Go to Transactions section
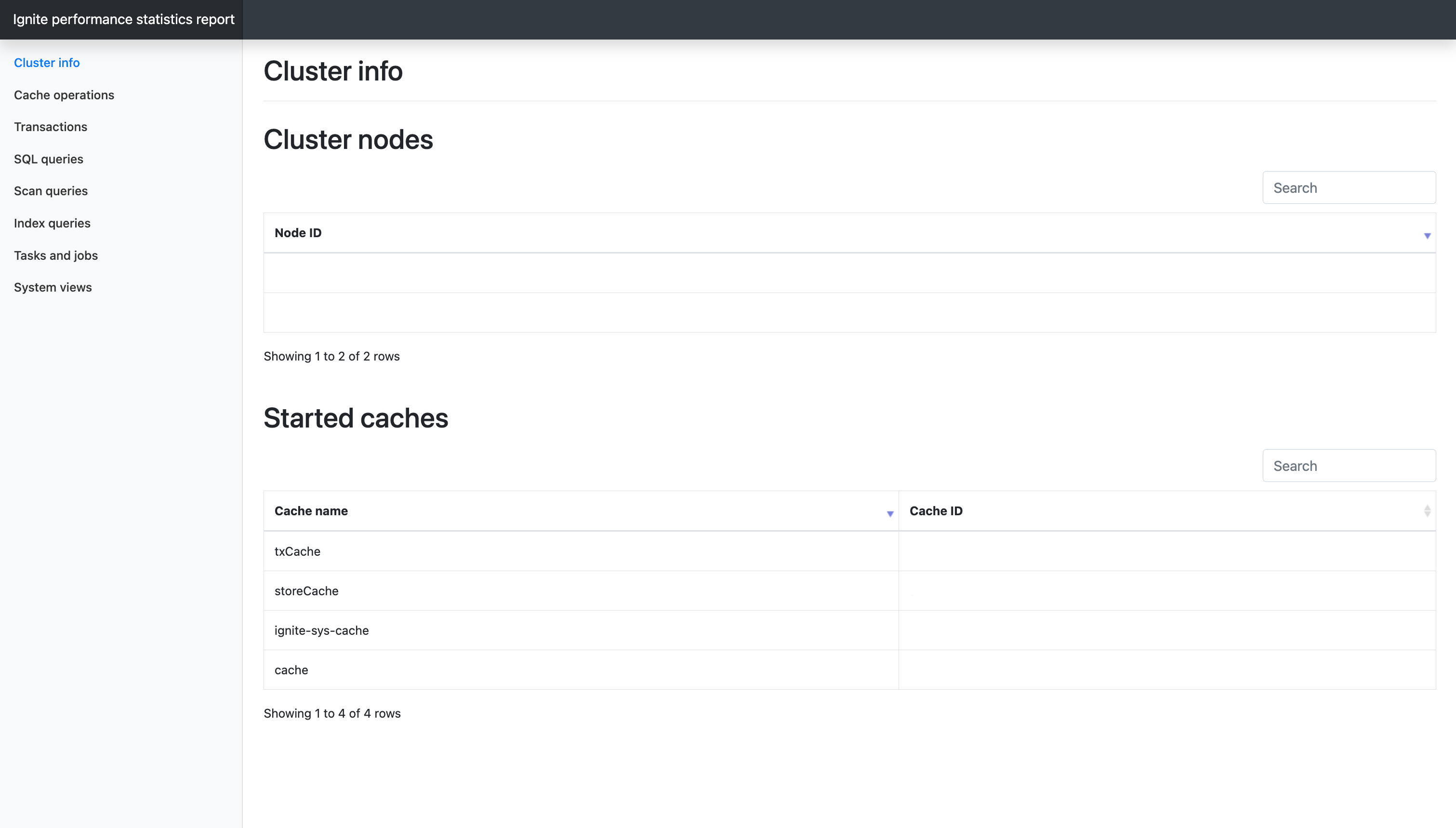Screen dimensions: 1456x828 (x=51, y=127)
